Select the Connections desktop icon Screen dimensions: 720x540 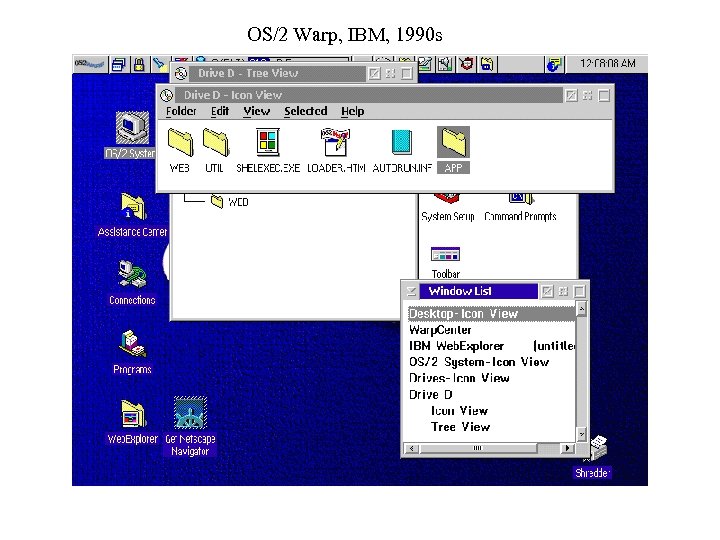click(x=132, y=281)
